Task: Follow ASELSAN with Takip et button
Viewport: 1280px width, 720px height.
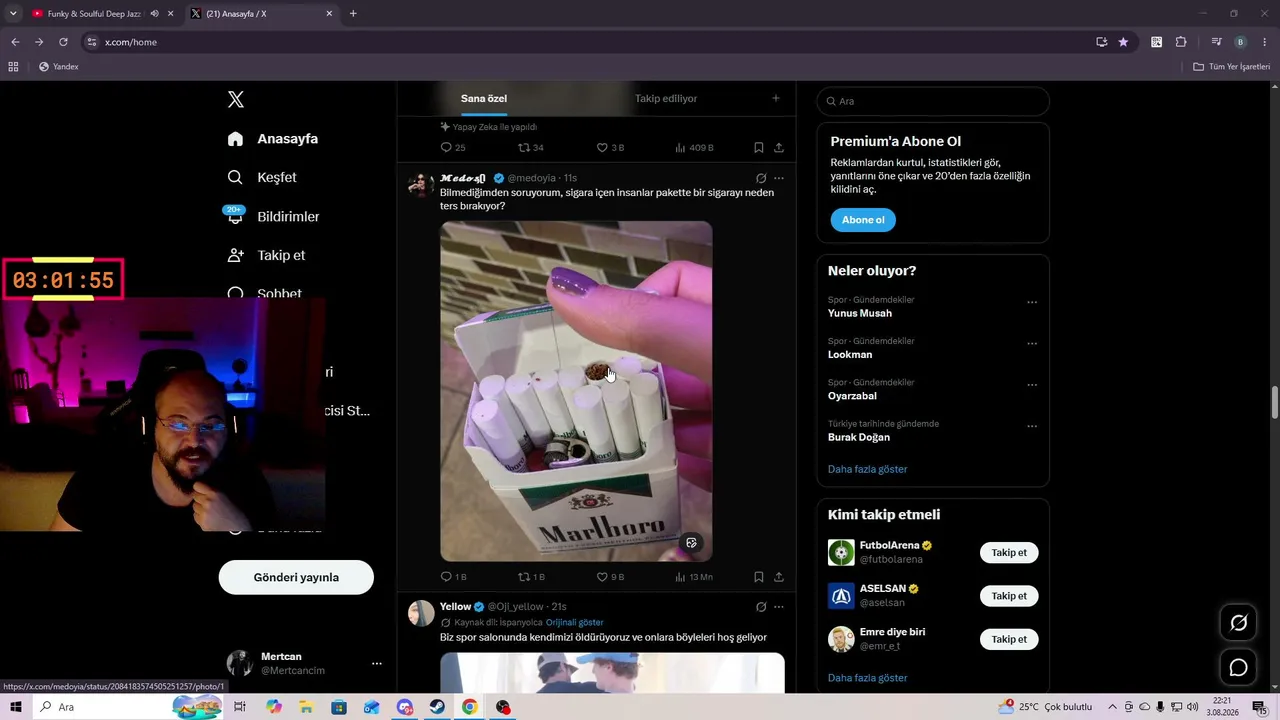Action: coord(1009,596)
